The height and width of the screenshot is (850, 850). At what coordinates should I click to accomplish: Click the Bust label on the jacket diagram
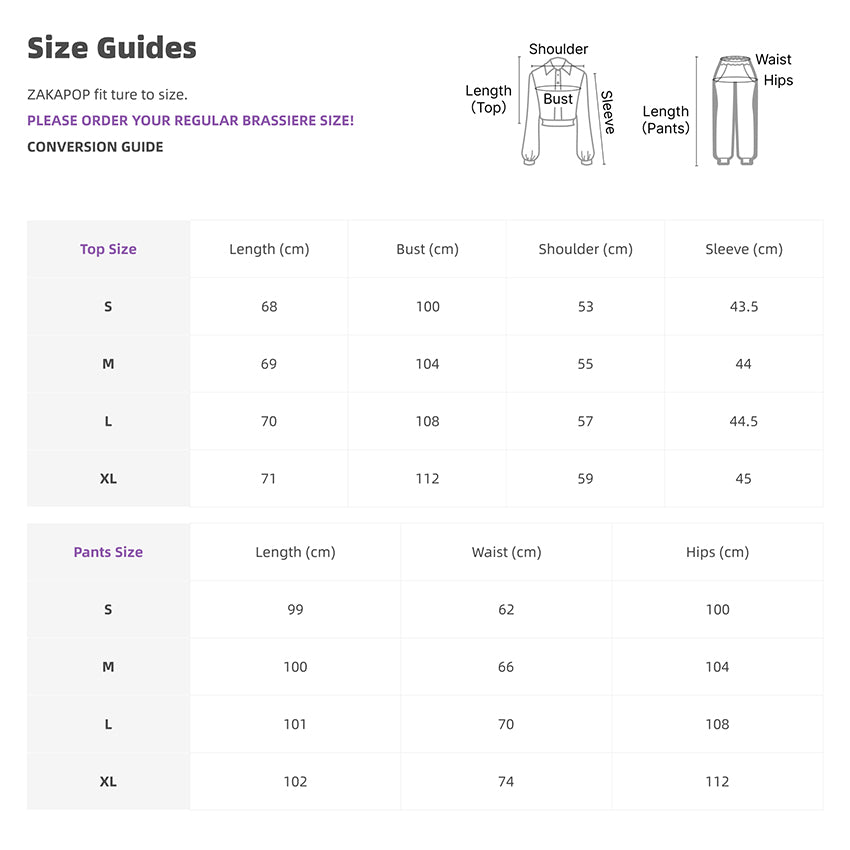click(x=558, y=99)
